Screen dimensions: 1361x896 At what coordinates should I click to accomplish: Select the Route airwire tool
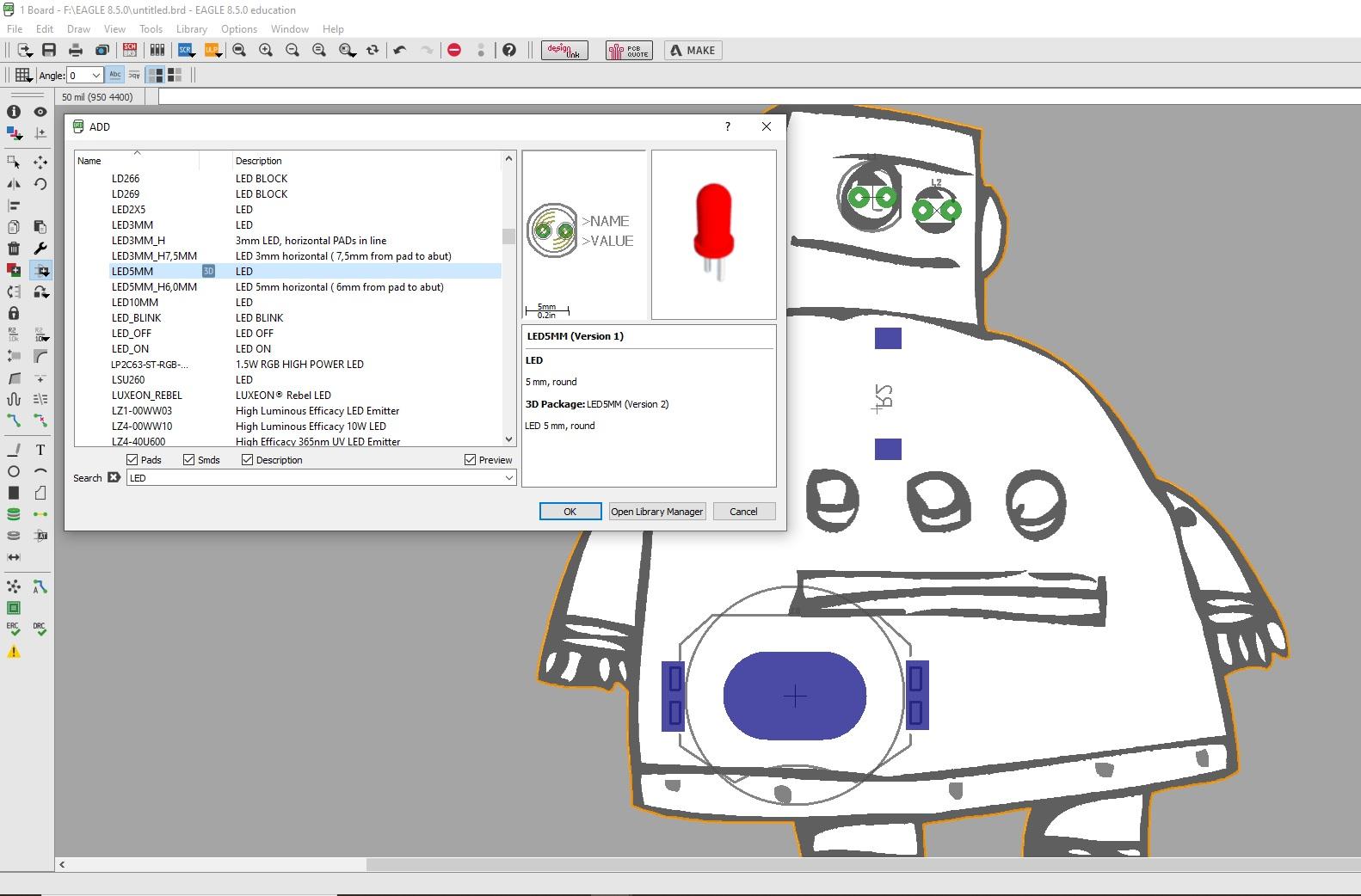14,420
